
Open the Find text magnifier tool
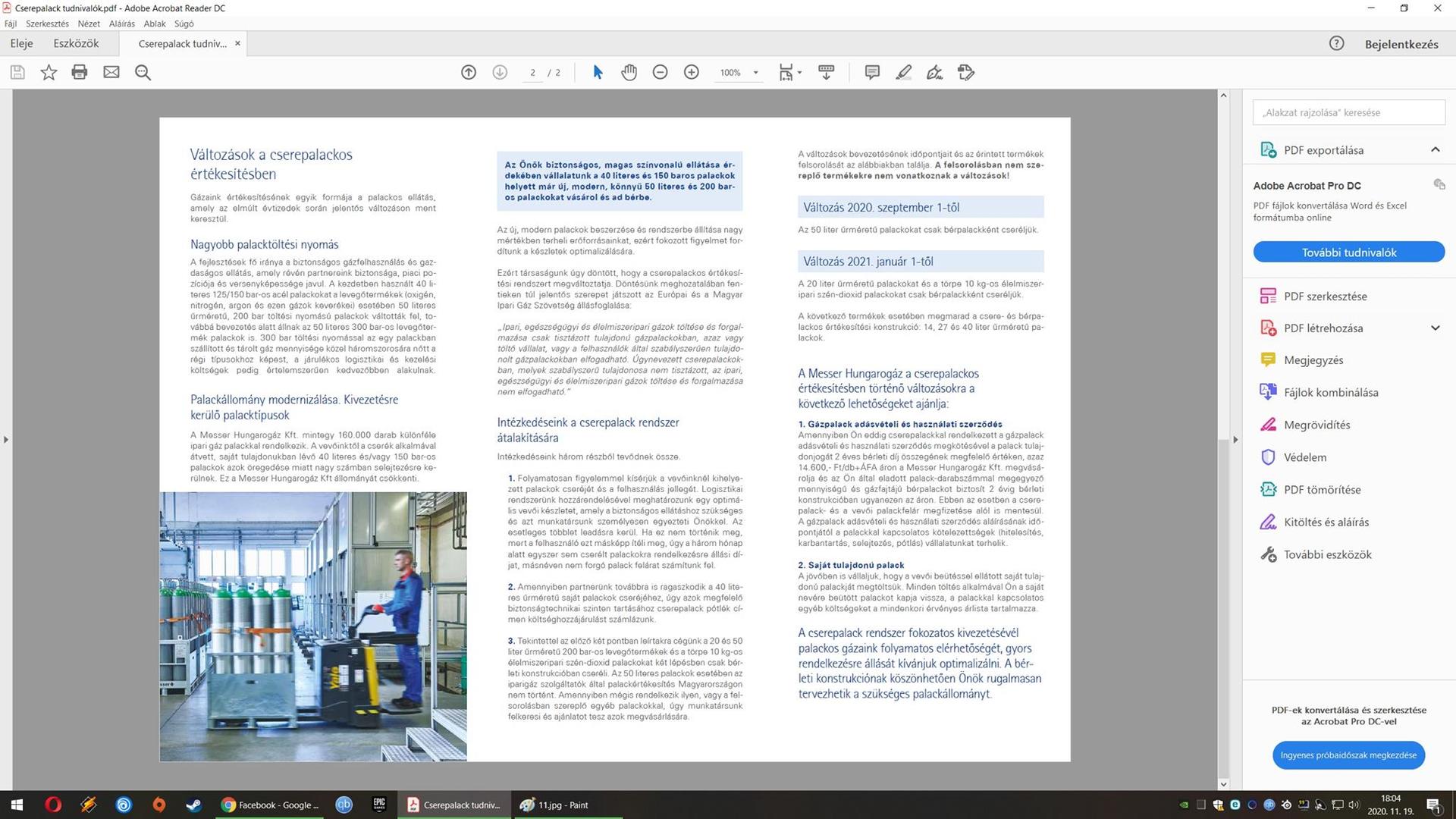pos(143,73)
